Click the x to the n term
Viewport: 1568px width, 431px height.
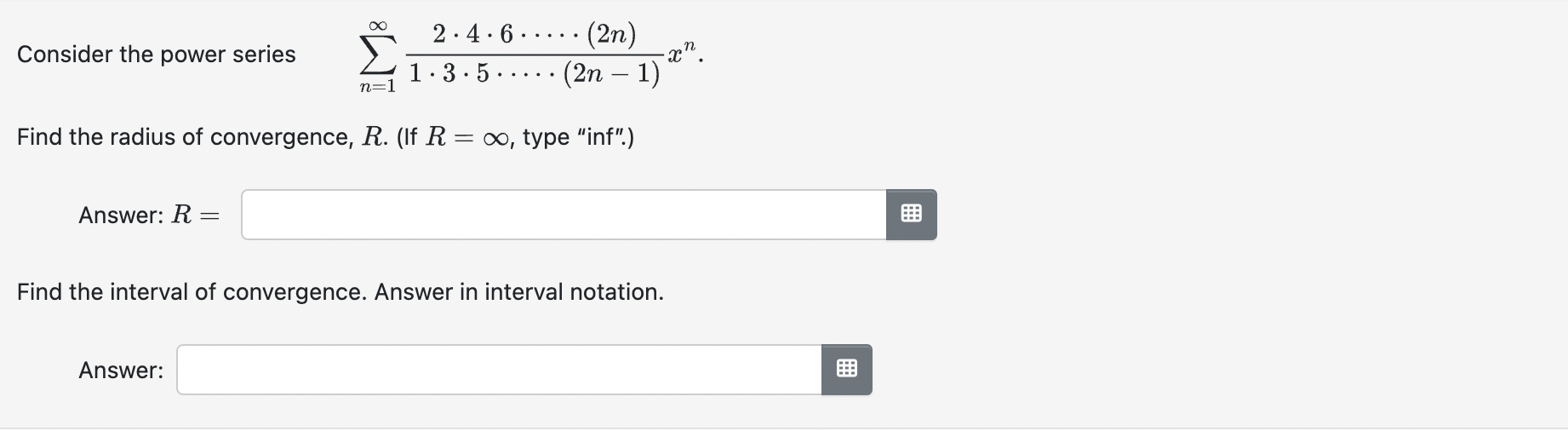pos(683,53)
